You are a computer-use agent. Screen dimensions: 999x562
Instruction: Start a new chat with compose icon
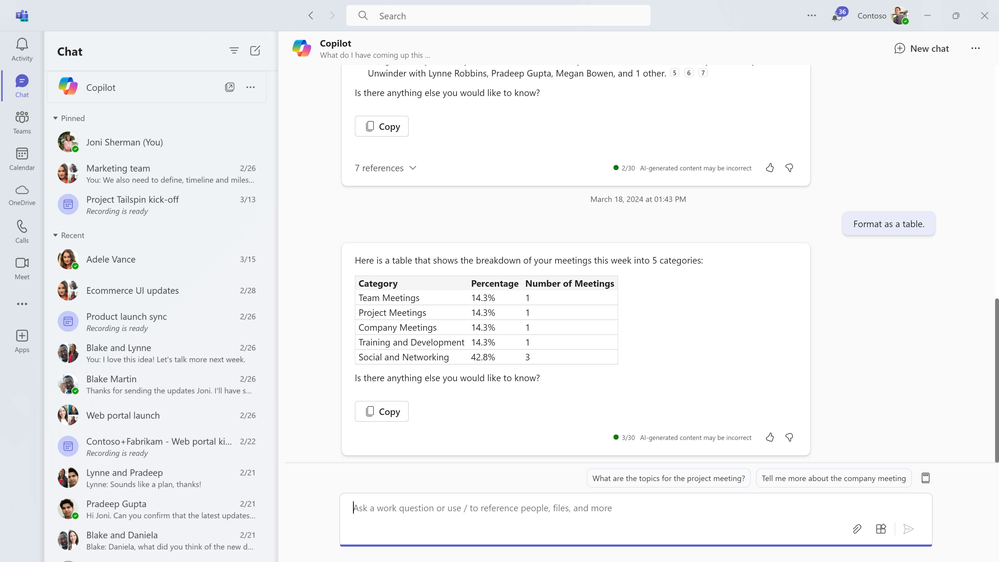255,51
